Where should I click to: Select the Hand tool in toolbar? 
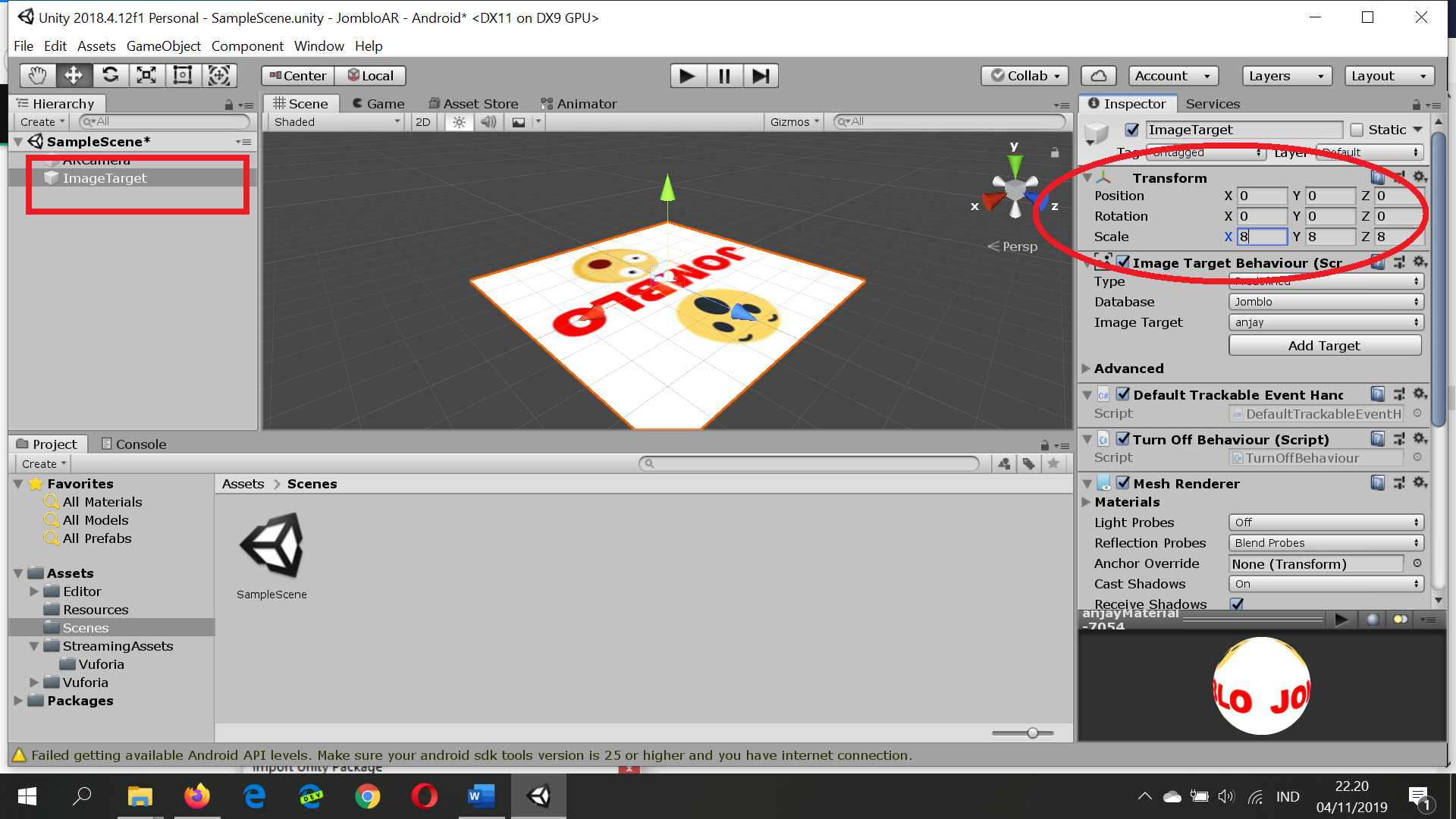(37, 75)
